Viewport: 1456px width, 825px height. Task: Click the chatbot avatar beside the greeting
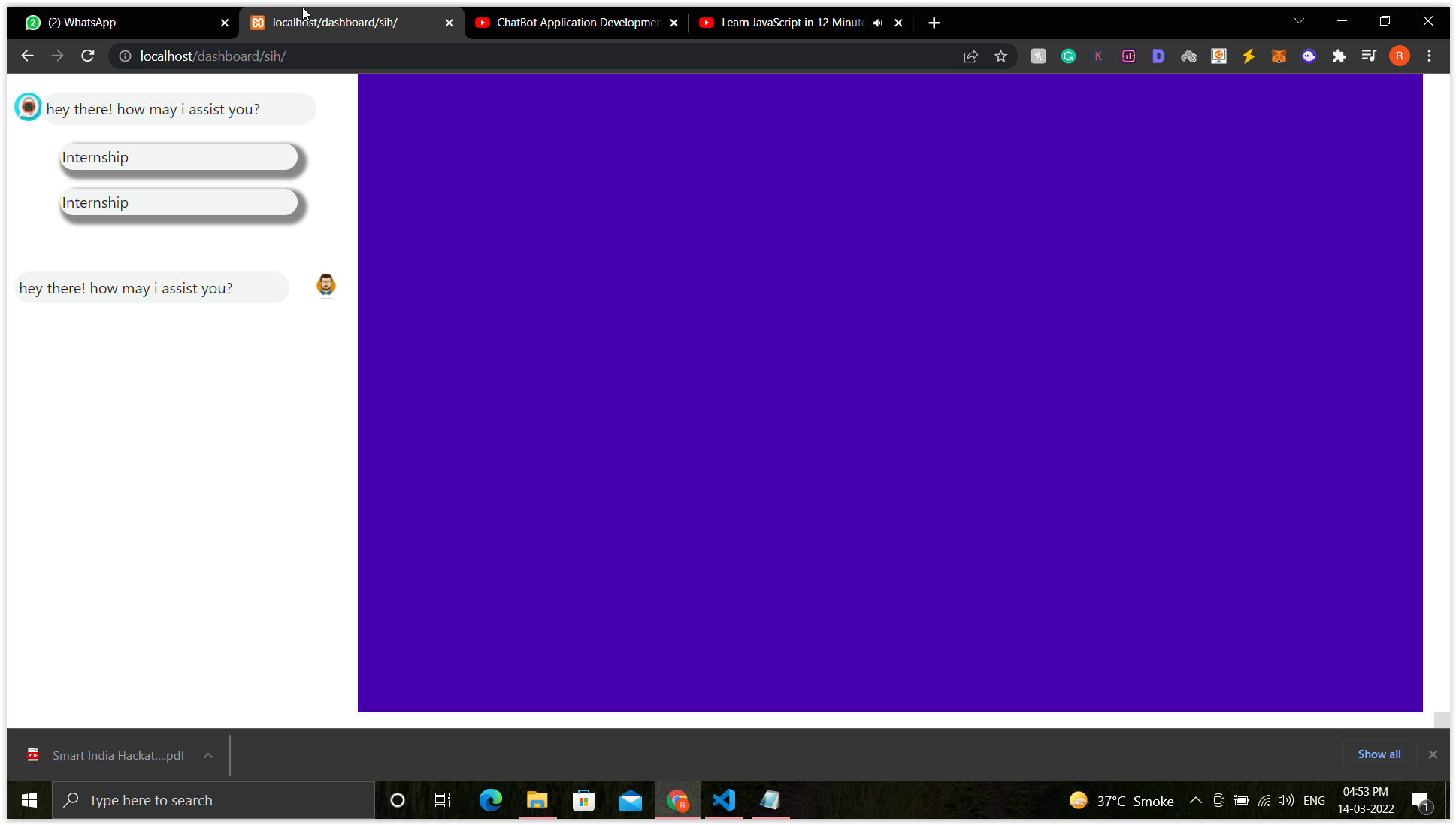[x=29, y=107]
